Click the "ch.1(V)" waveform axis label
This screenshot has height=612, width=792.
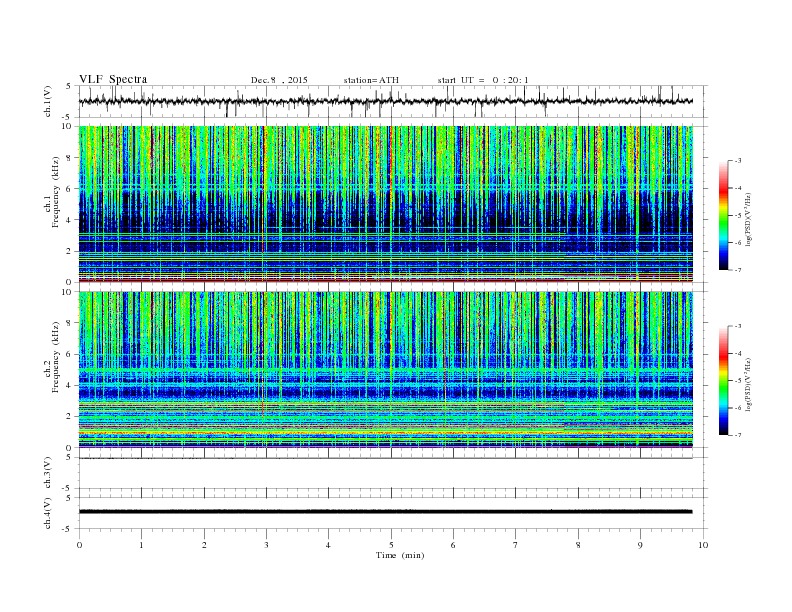(x=48, y=101)
